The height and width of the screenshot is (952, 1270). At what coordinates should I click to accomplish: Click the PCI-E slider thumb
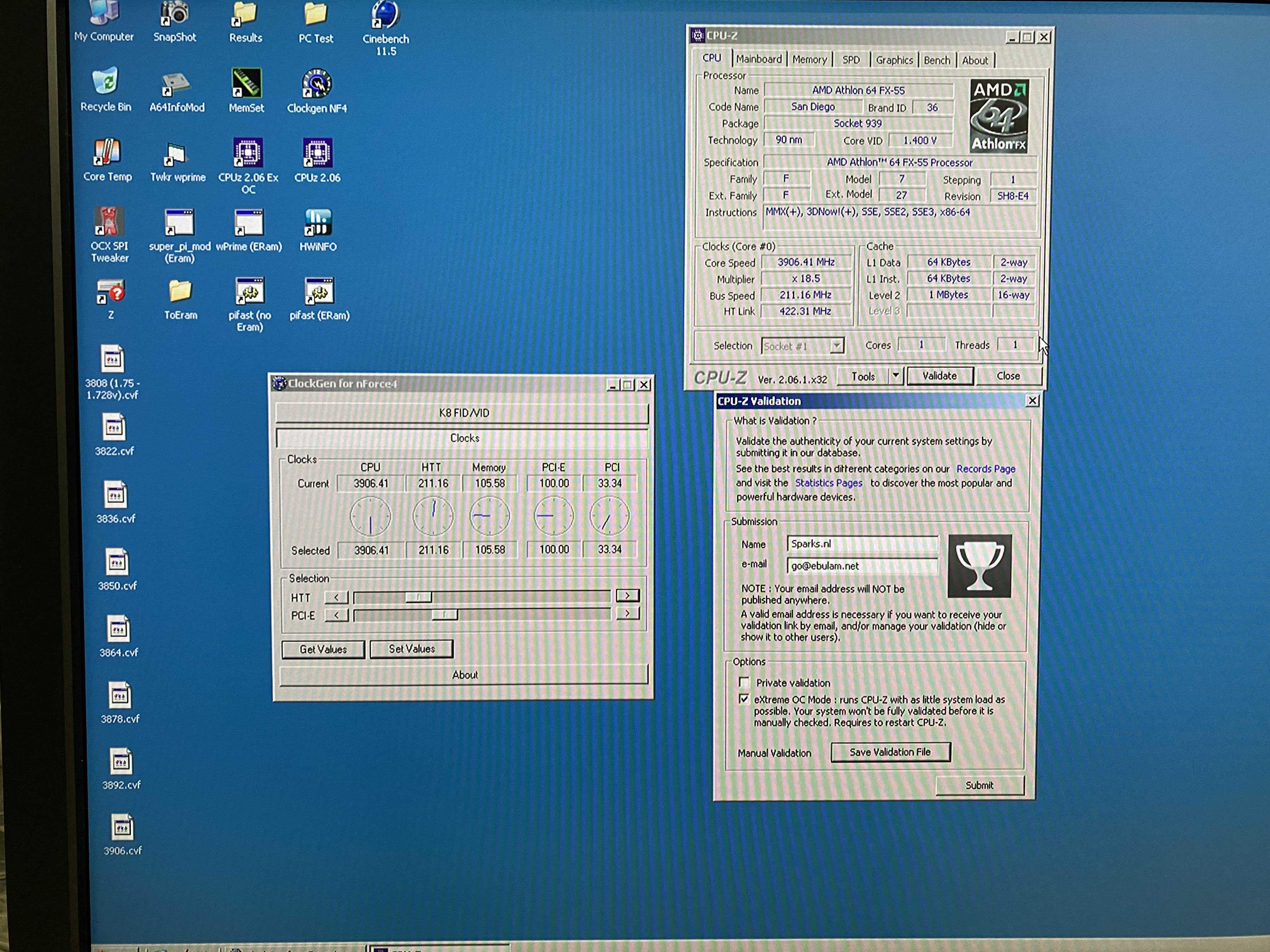tap(444, 615)
